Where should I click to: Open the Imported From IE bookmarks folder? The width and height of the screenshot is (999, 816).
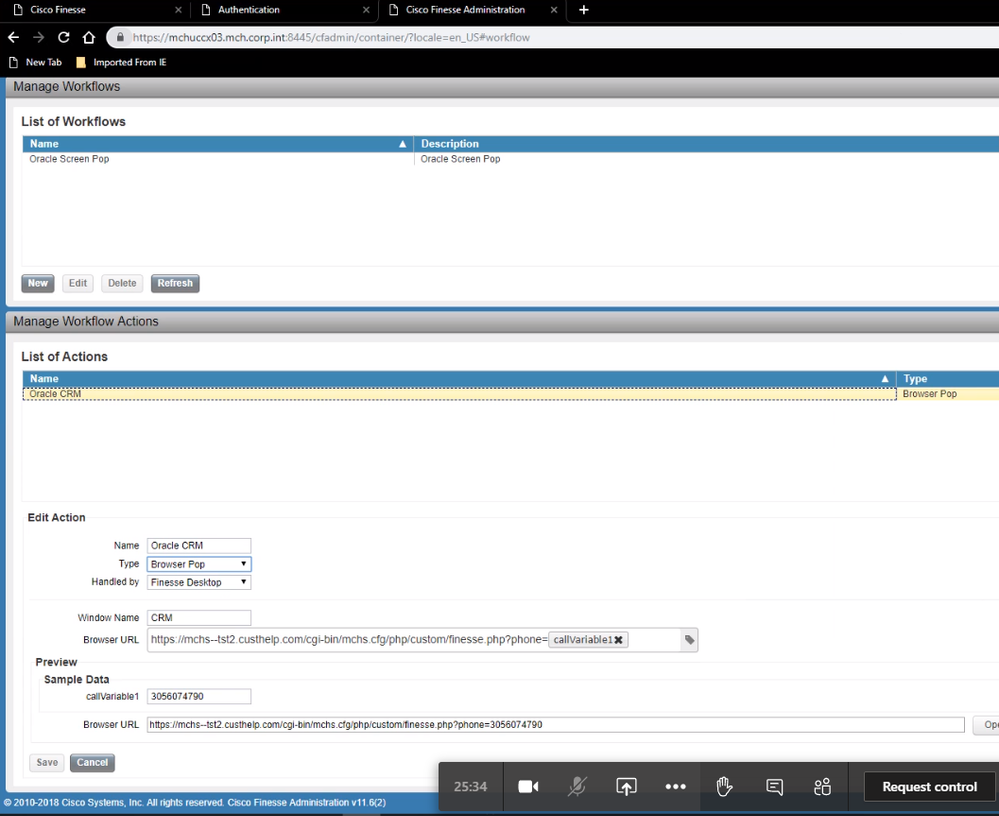click(122, 62)
